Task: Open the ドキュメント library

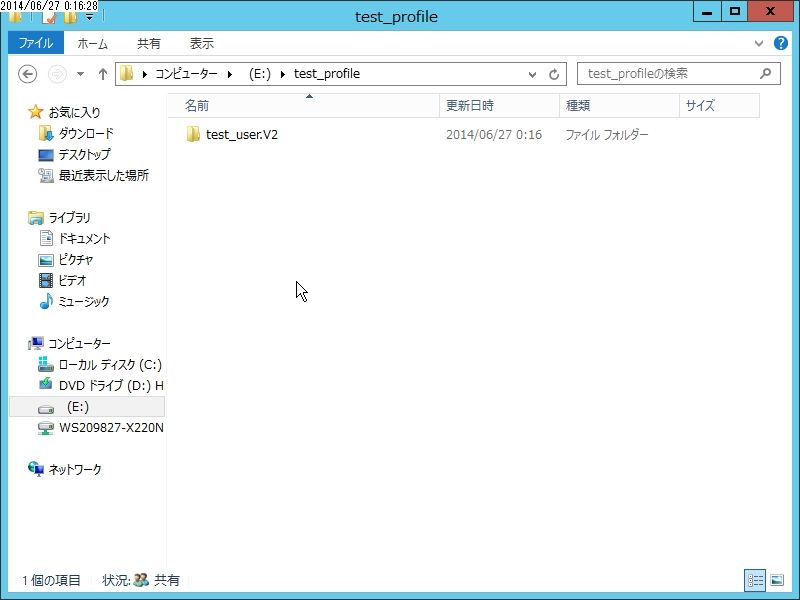Action: [85, 239]
